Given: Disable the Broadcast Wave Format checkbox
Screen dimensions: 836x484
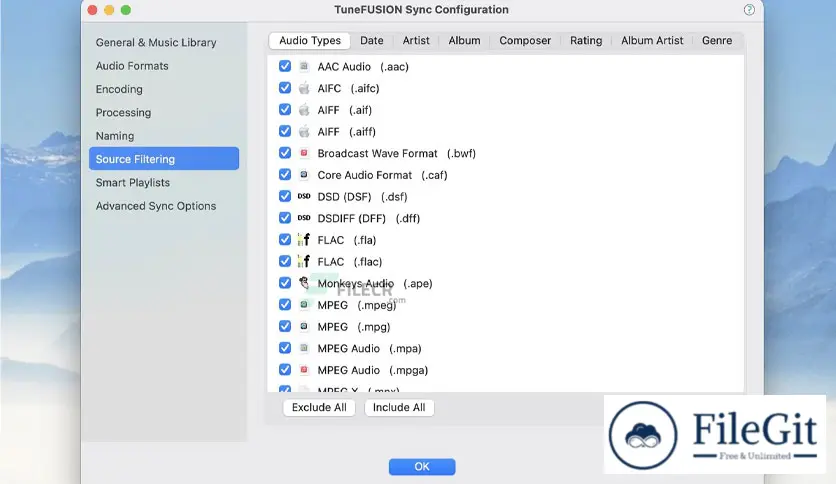Looking at the screenshot, I should (x=285, y=153).
